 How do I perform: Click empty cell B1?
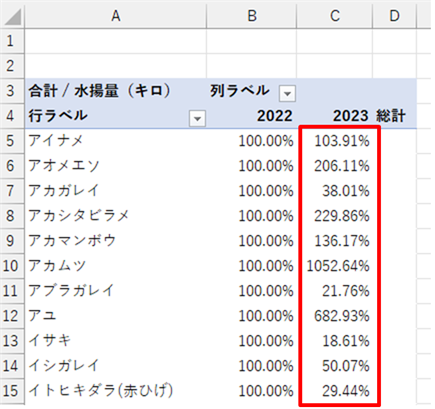point(252,41)
